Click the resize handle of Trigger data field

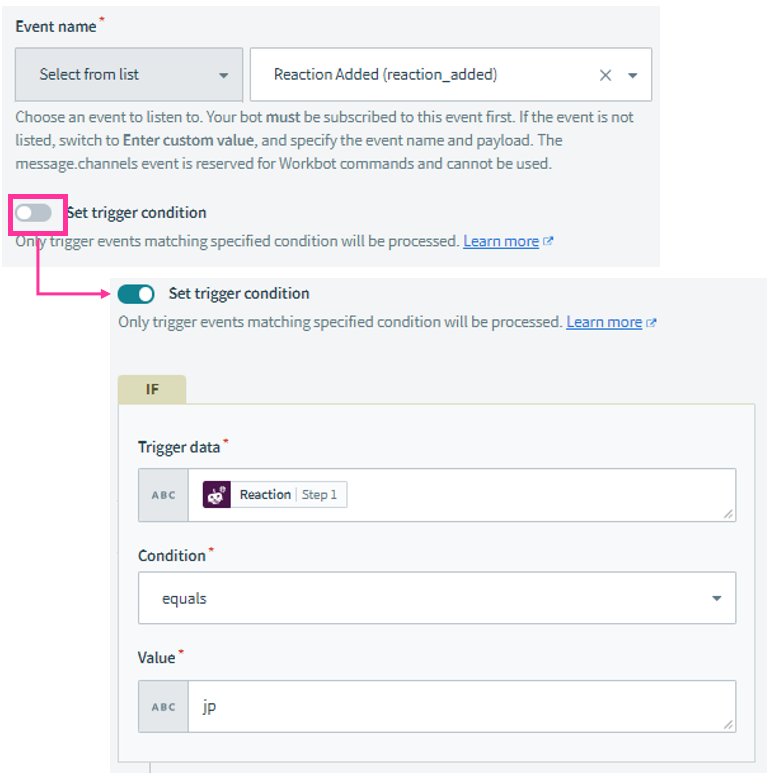coord(728,514)
